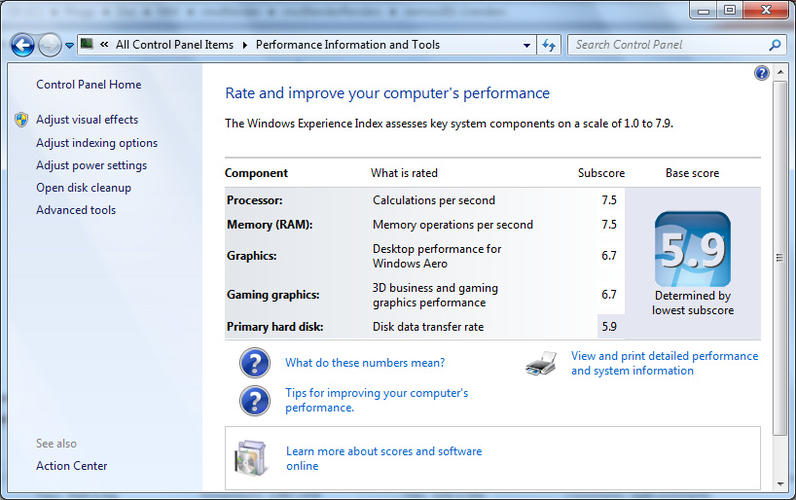This screenshot has height=500, width=796.
Task: Select Performance Information and Tools breadcrumb
Action: pyautogui.click(x=348, y=45)
